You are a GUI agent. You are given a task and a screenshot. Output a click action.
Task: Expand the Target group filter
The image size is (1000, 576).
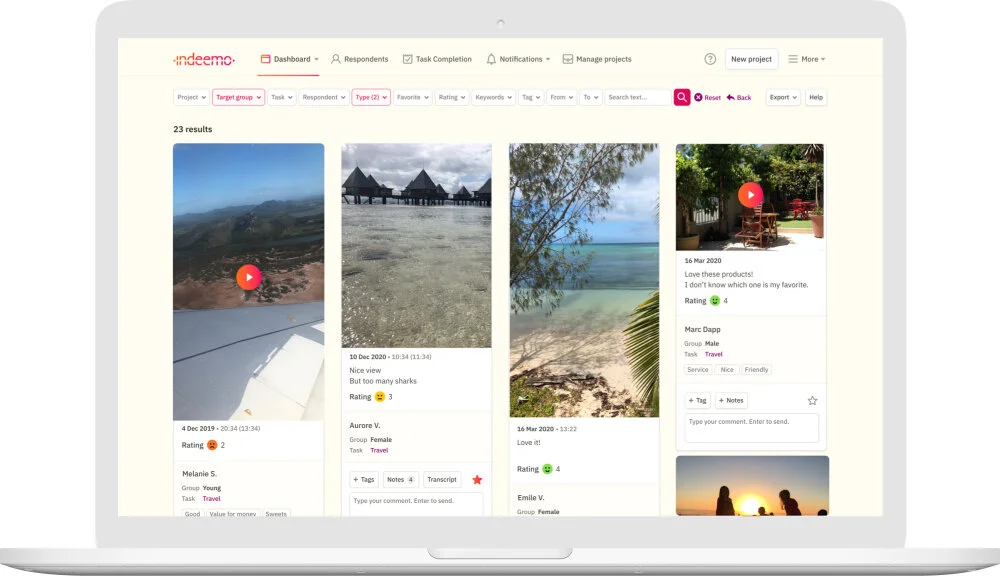coord(239,97)
